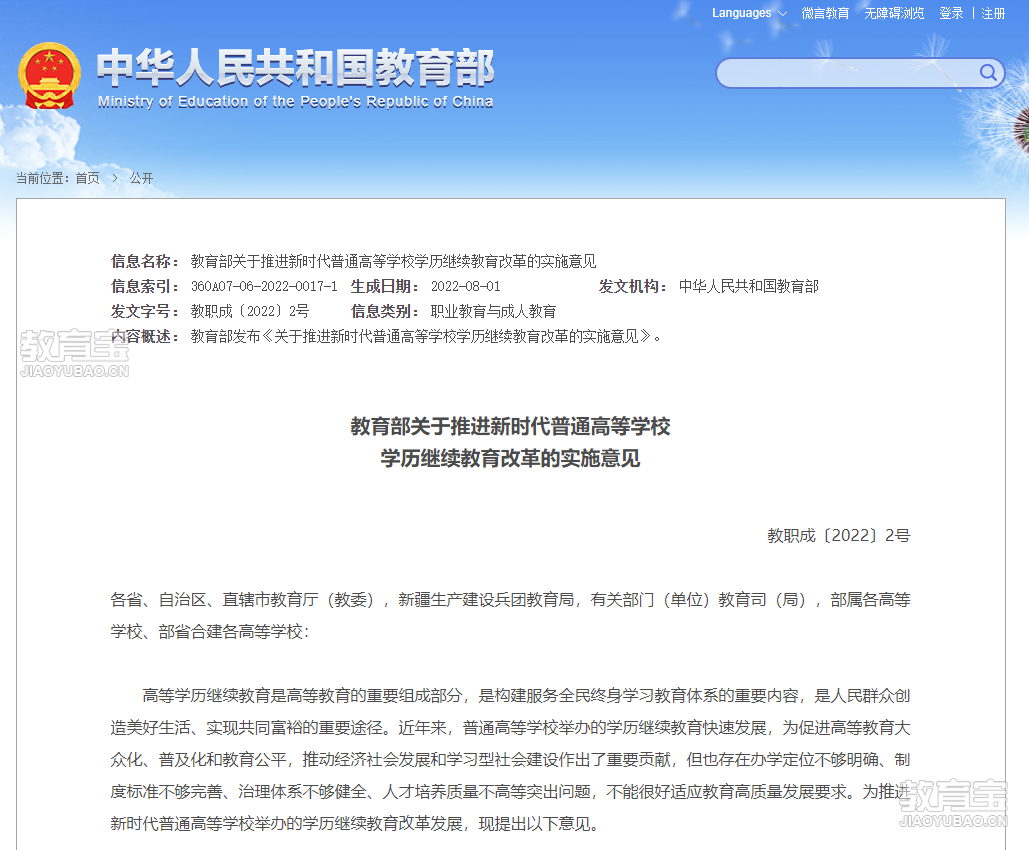Click 教职成〔2022〕2号 in the metadata table
1029x850 pixels.
(250, 311)
